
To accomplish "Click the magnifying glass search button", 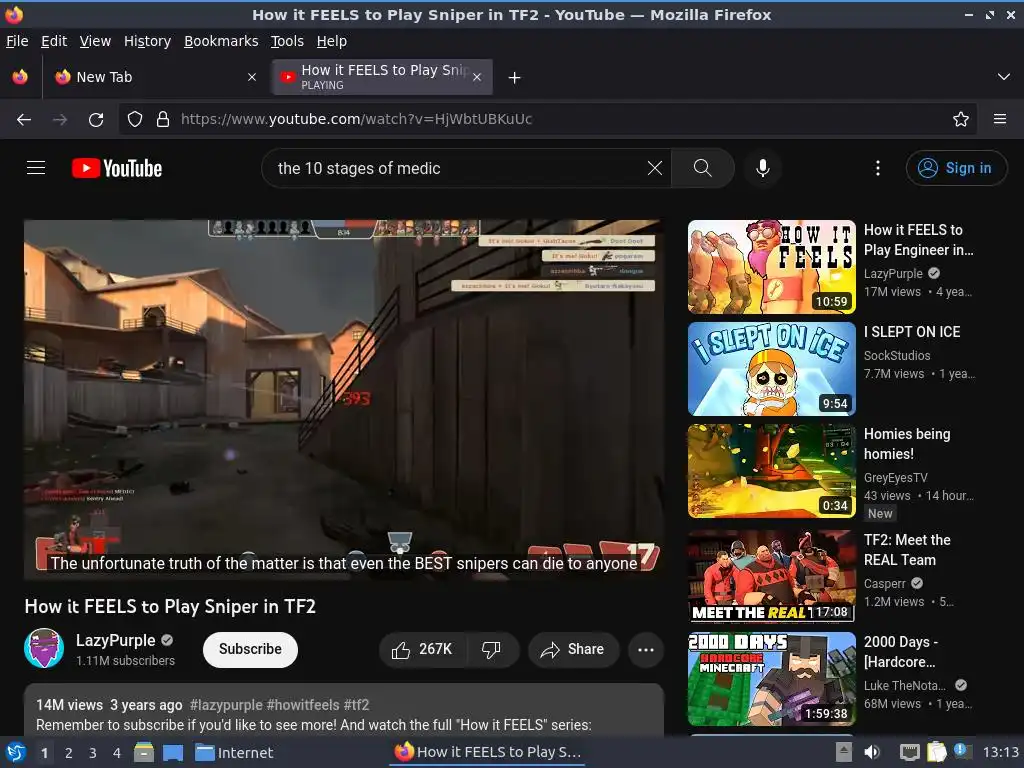I will coord(702,168).
